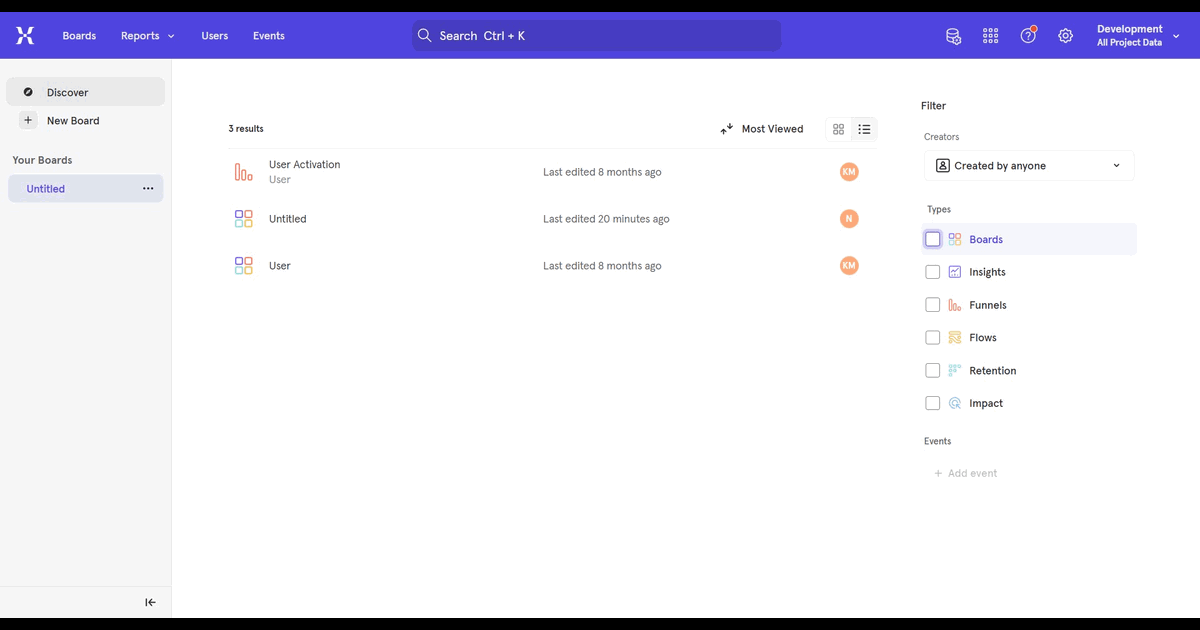Click KM avatar on User Activation row
Image resolution: width=1200 pixels, height=630 pixels.
tap(849, 172)
